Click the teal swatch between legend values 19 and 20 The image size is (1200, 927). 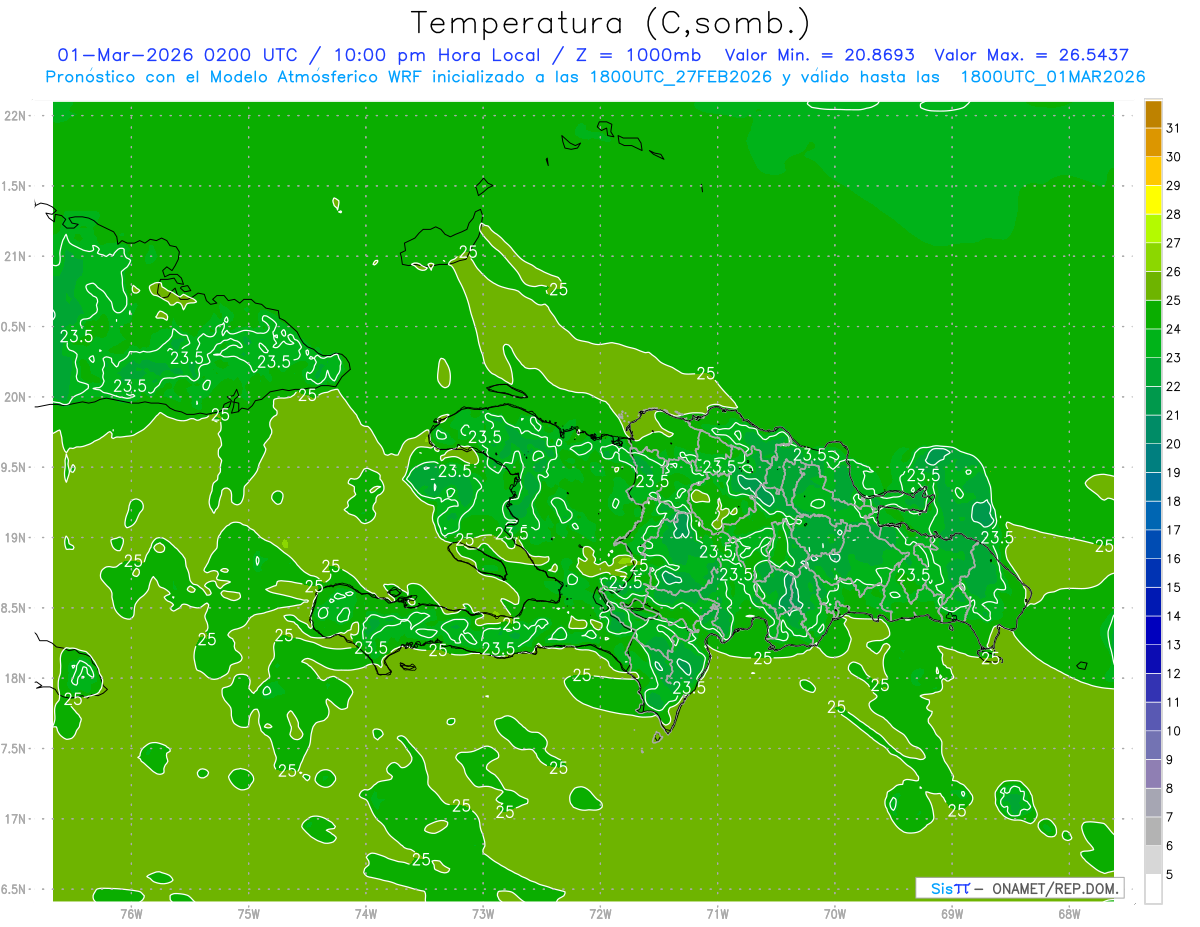[1153, 458]
